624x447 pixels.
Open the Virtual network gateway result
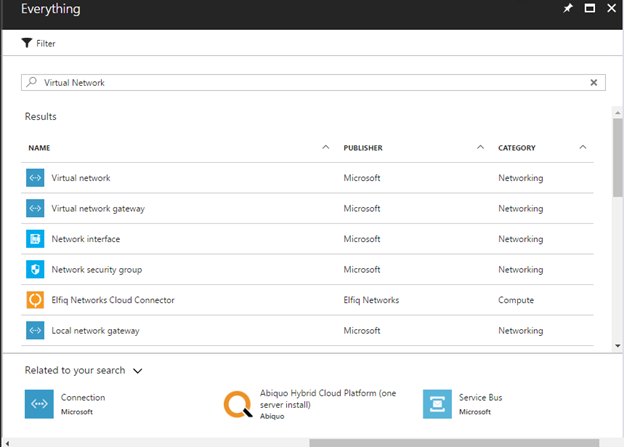click(98, 209)
